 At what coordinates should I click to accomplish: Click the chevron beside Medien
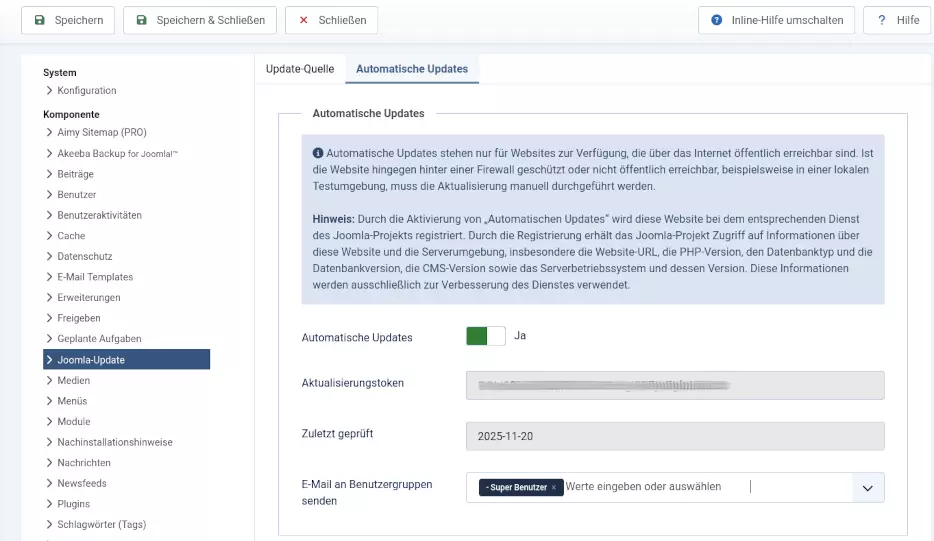(x=49, y=380)
